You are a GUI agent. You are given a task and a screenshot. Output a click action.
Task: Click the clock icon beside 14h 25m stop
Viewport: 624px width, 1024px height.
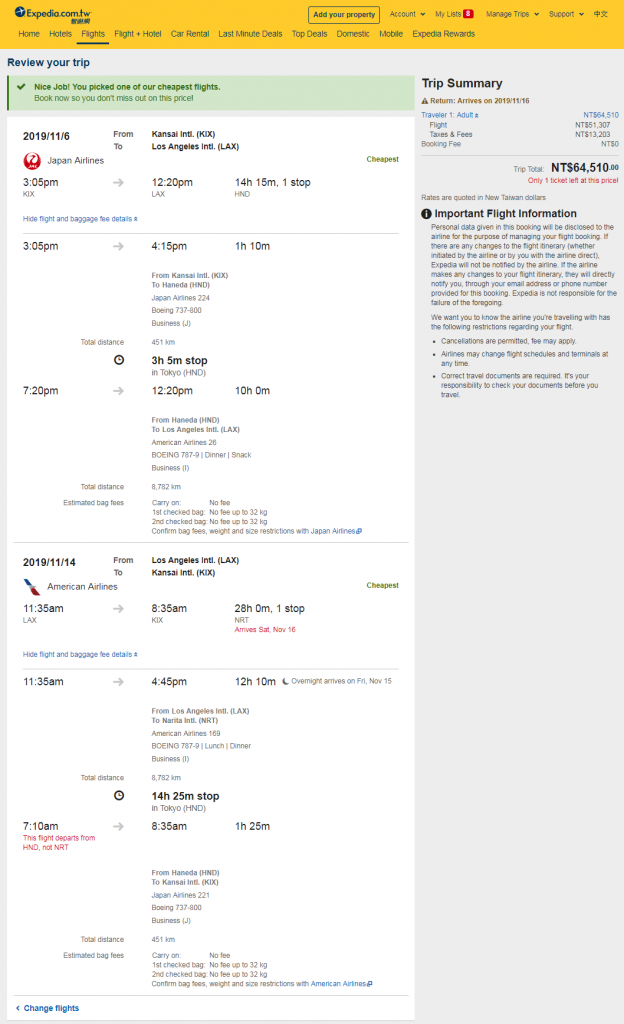pyautogui.click(x=119, y=795)
